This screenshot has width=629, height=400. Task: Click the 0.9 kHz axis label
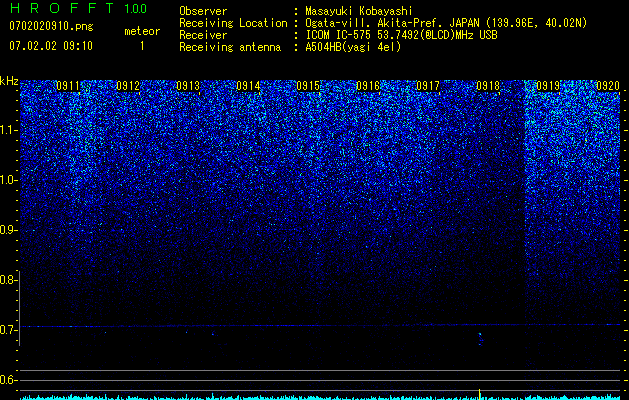(x=9, y=230)
